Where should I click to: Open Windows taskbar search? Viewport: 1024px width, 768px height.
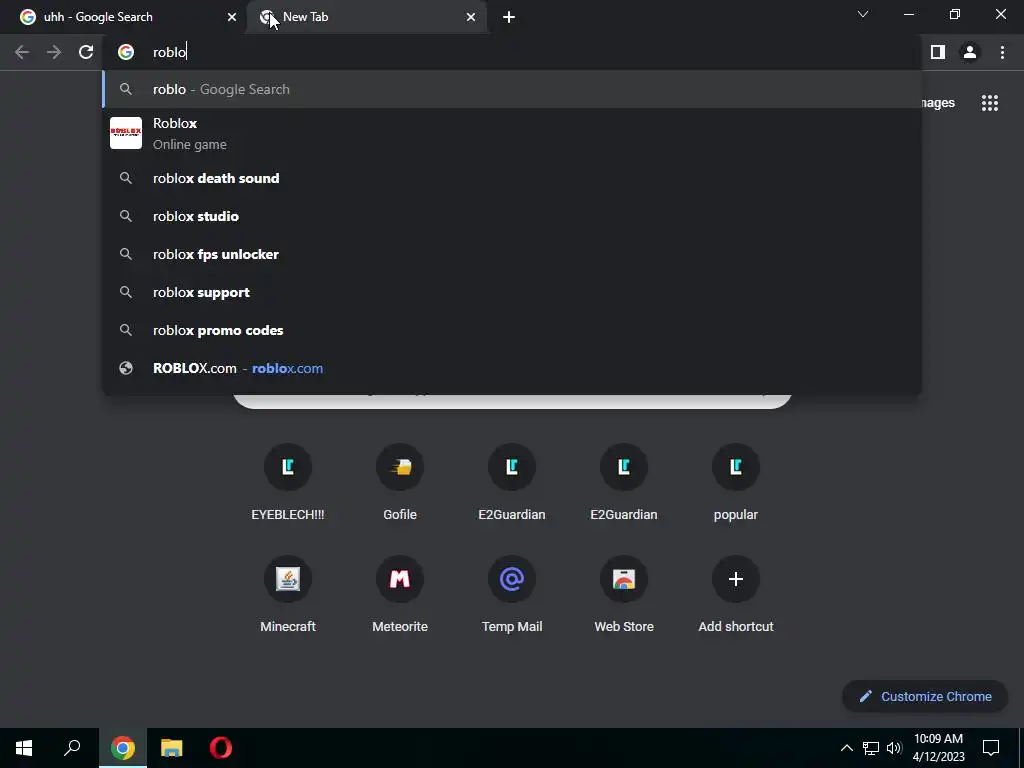pyautogui.click(x=72, y=748)
